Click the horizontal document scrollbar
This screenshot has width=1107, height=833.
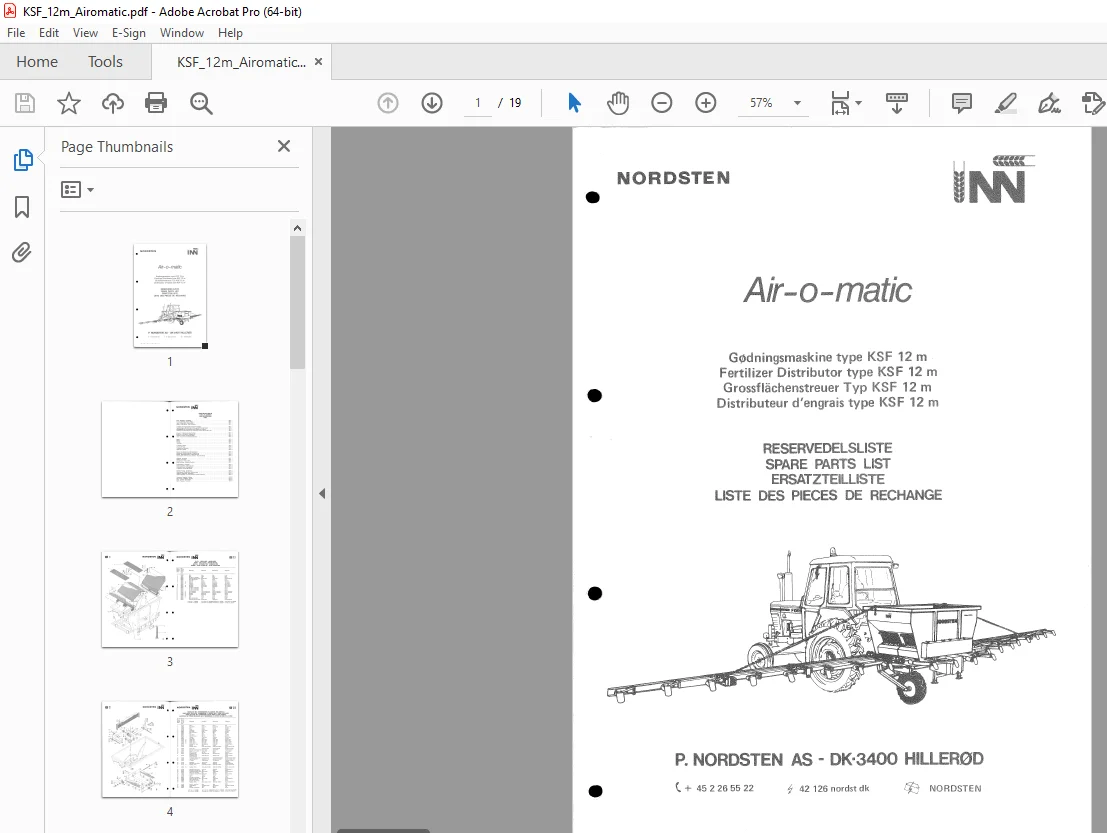click(383, 830)
